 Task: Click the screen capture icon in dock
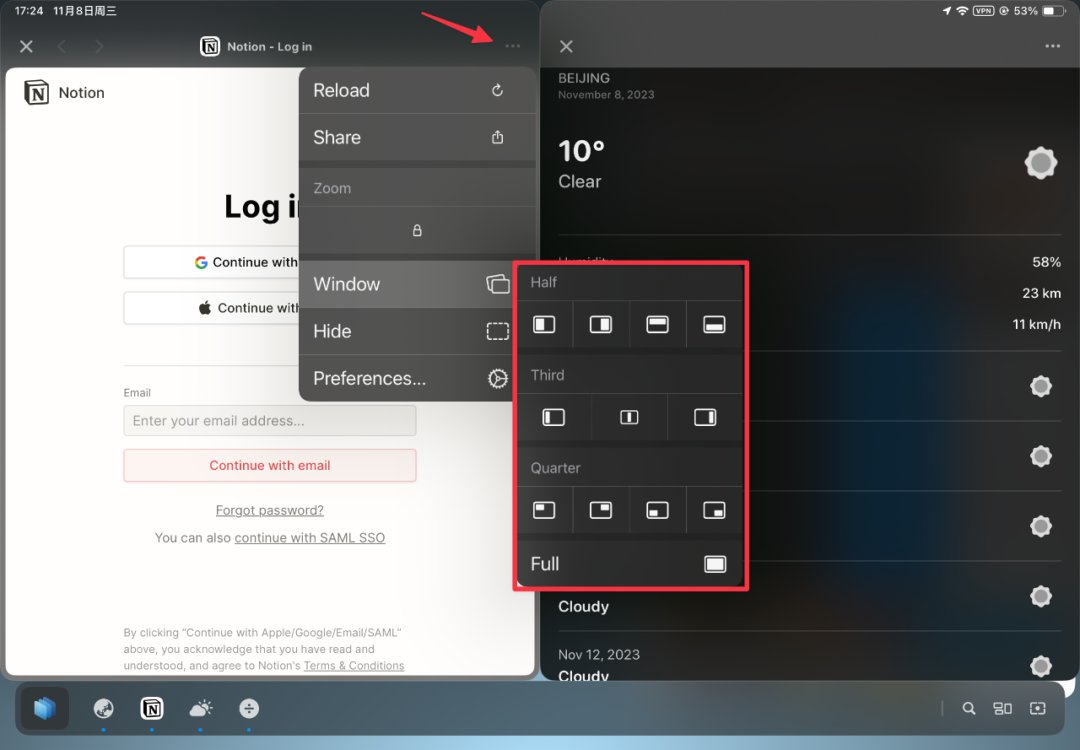tap(1037, 709)
